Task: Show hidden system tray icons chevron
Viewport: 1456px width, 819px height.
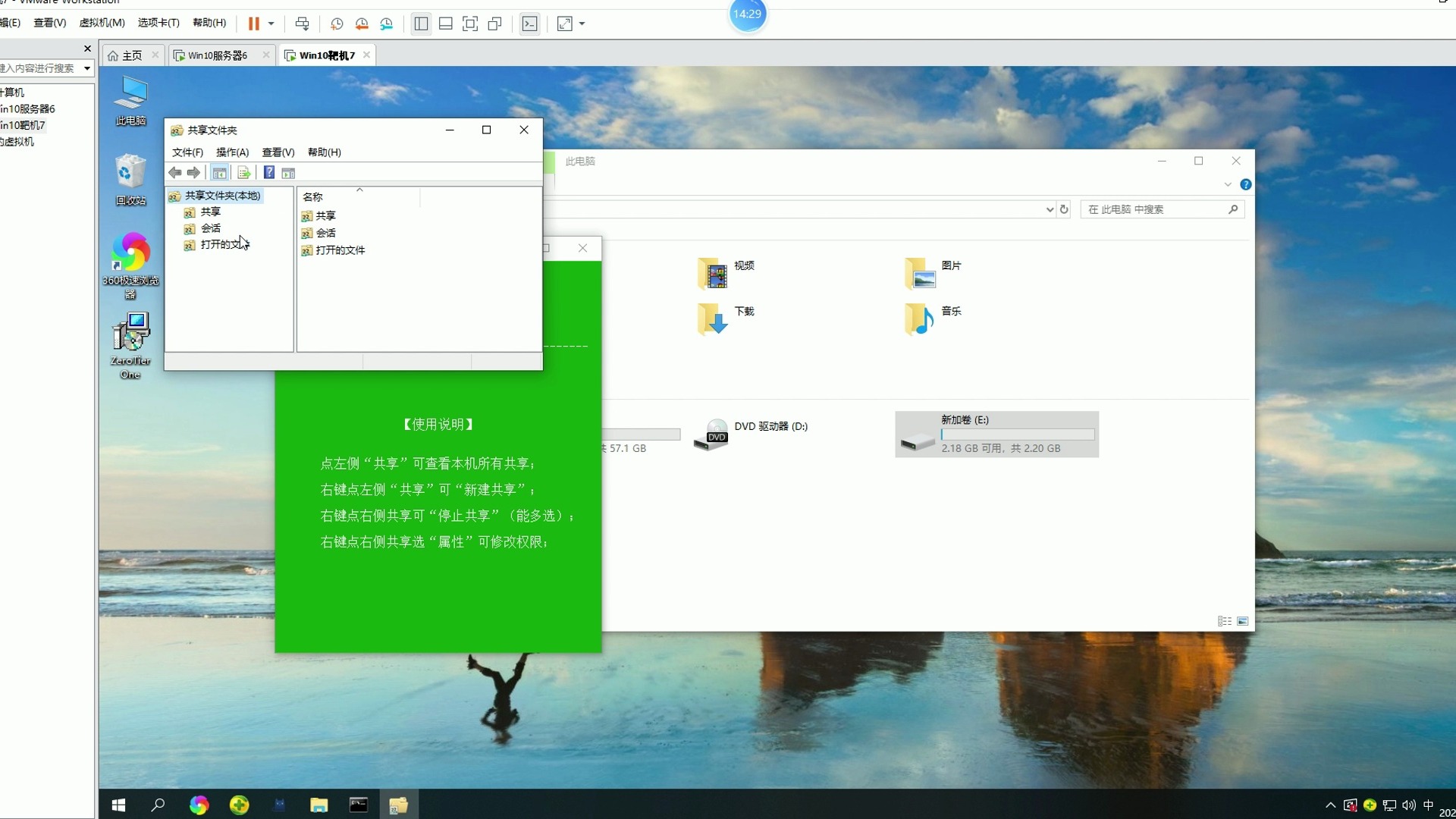Action: click(x=1330, y=805)
